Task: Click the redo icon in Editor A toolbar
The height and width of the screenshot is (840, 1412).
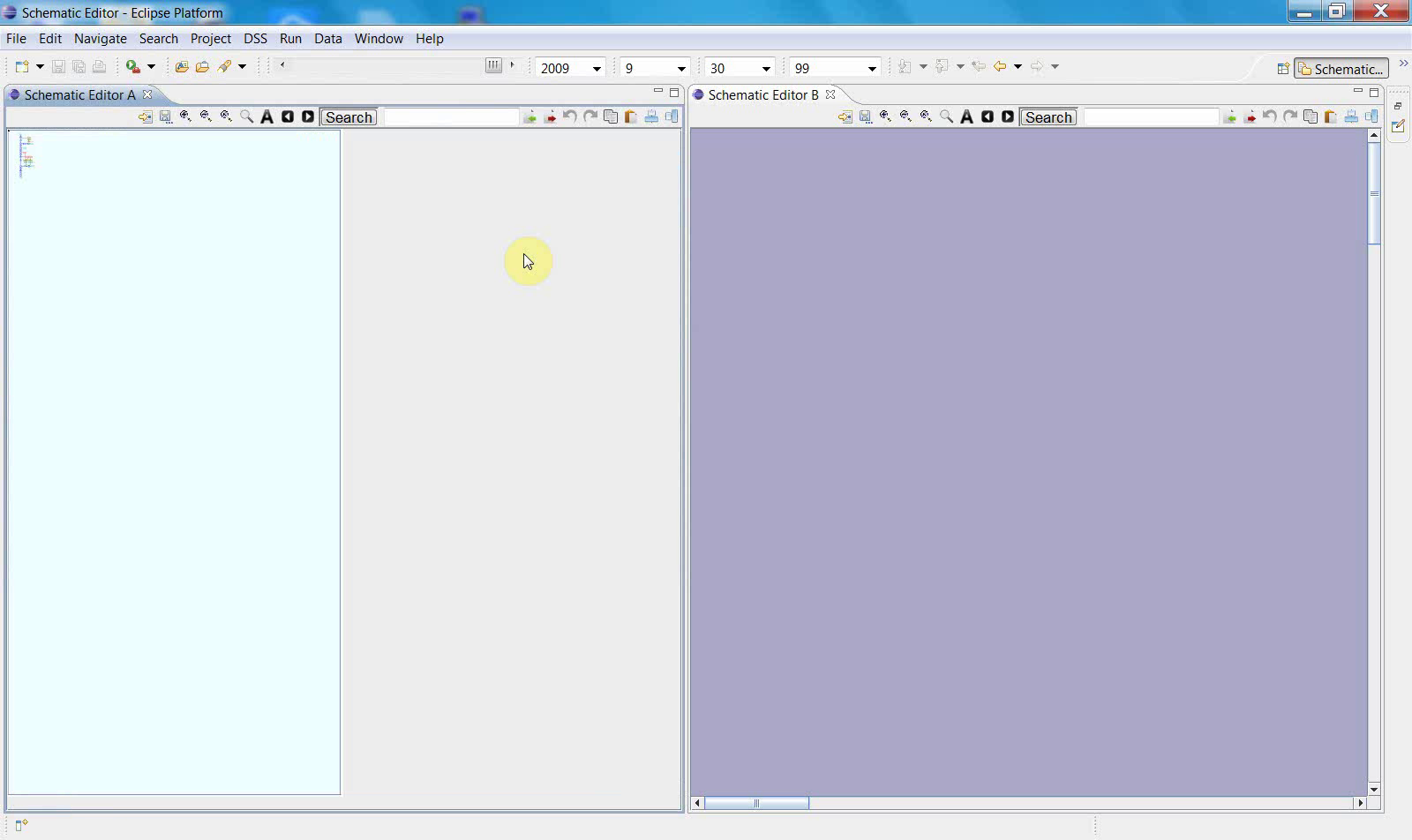Action: coord(590,117)
